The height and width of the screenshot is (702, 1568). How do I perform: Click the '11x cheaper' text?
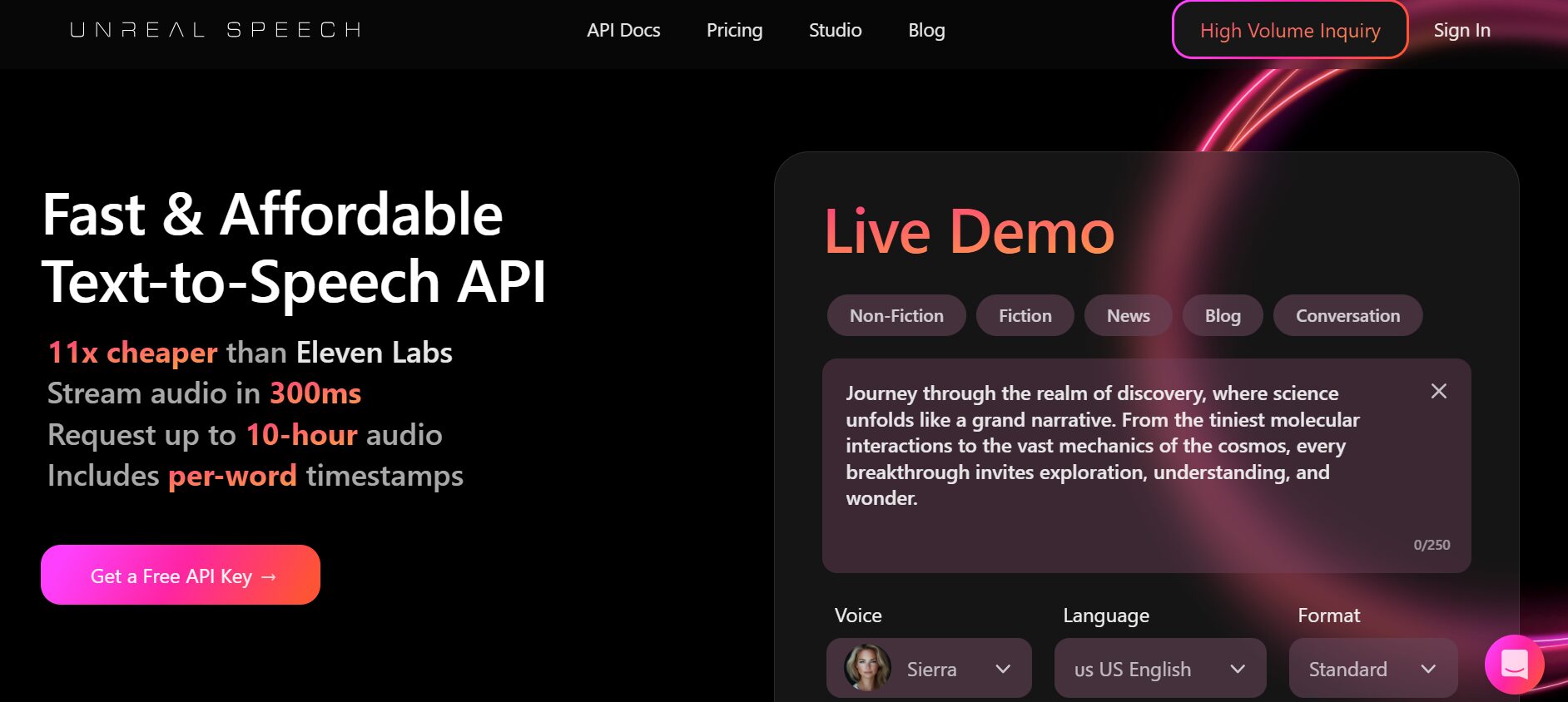click(x=132, y=353)
